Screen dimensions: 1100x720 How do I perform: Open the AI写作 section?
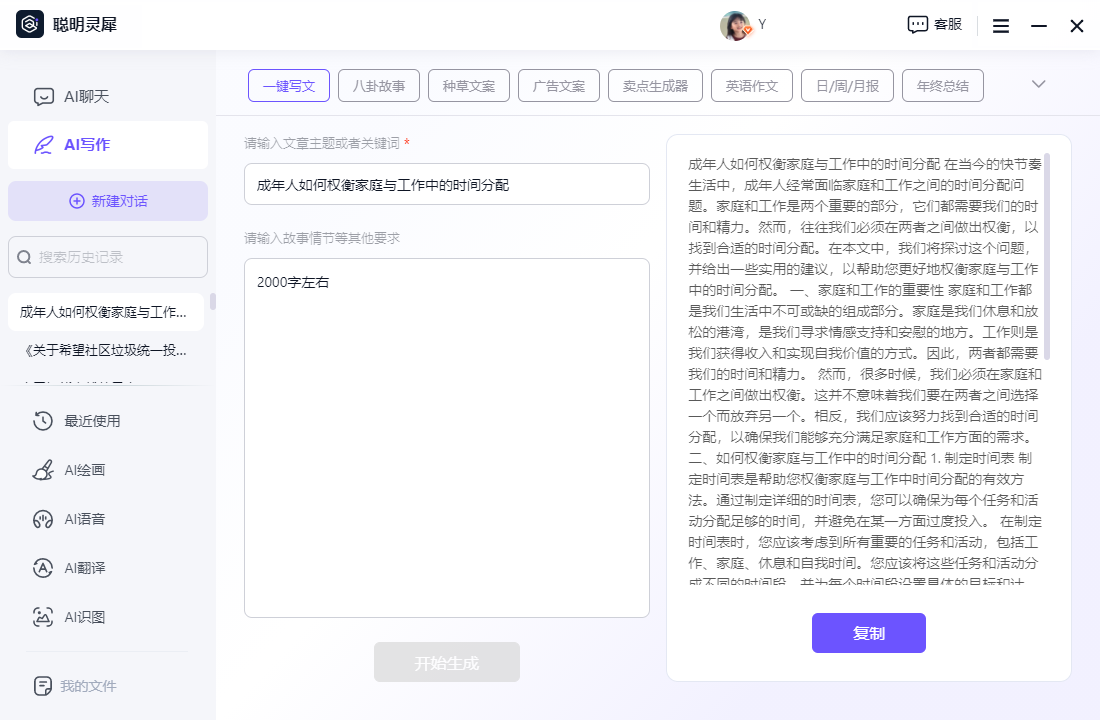click(x=108, y=145)
